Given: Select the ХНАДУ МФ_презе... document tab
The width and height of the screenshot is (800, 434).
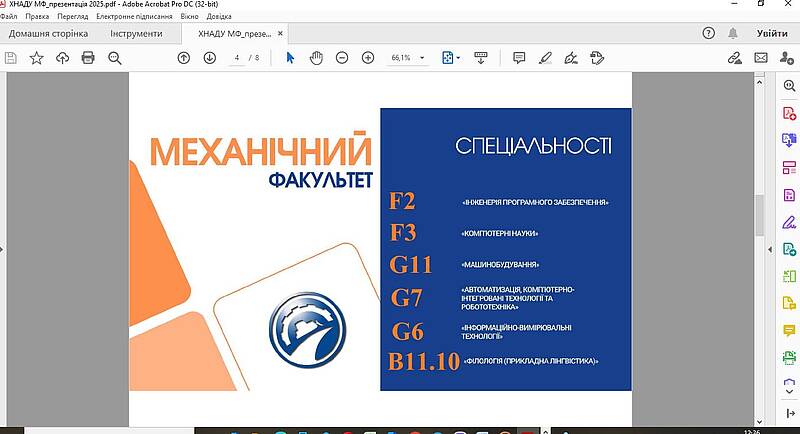Looking at the screenshot, I should coord(234,34).
